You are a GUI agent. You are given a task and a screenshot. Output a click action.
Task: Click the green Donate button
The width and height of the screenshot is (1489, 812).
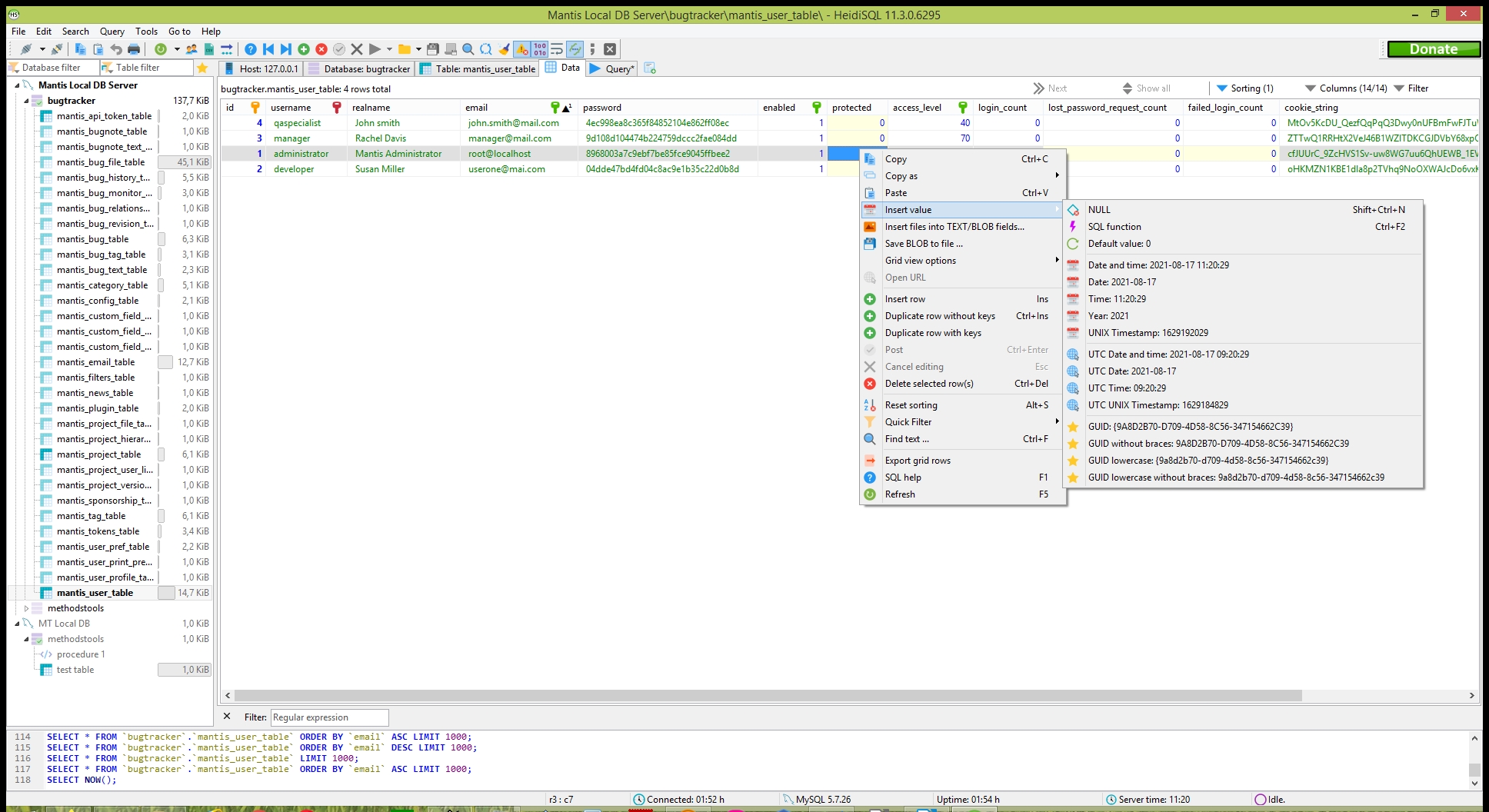coord(1434,49)
